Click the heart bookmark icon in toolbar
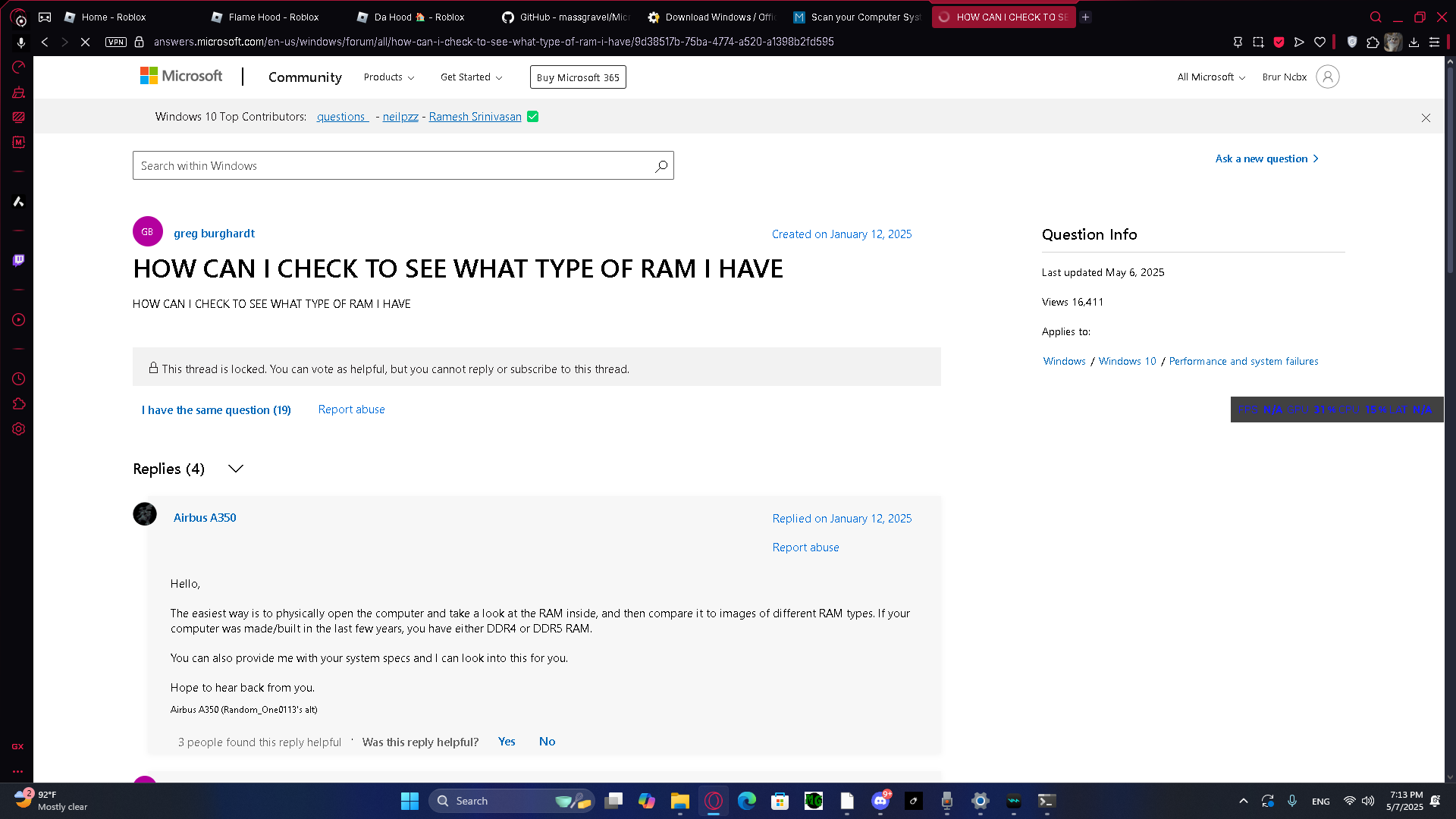Image resolution: width=1456 pixels, height=819 pixels. click(1319, 42)
